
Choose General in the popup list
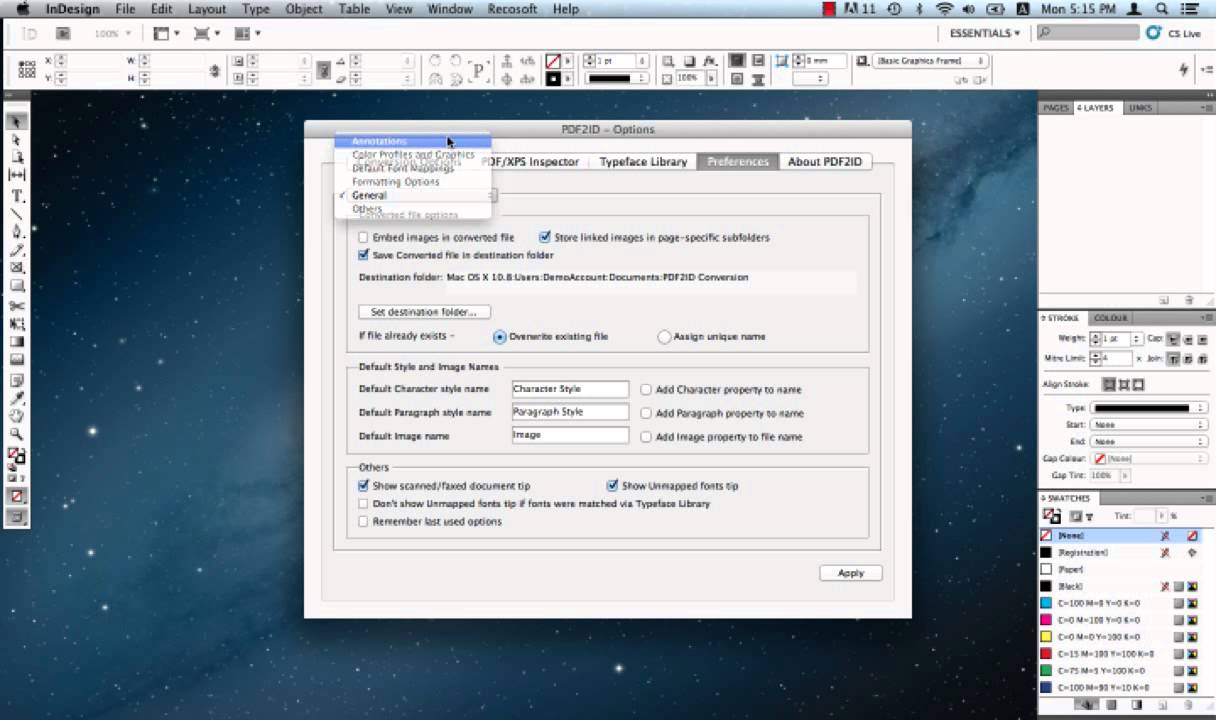(x=412, y=196)
